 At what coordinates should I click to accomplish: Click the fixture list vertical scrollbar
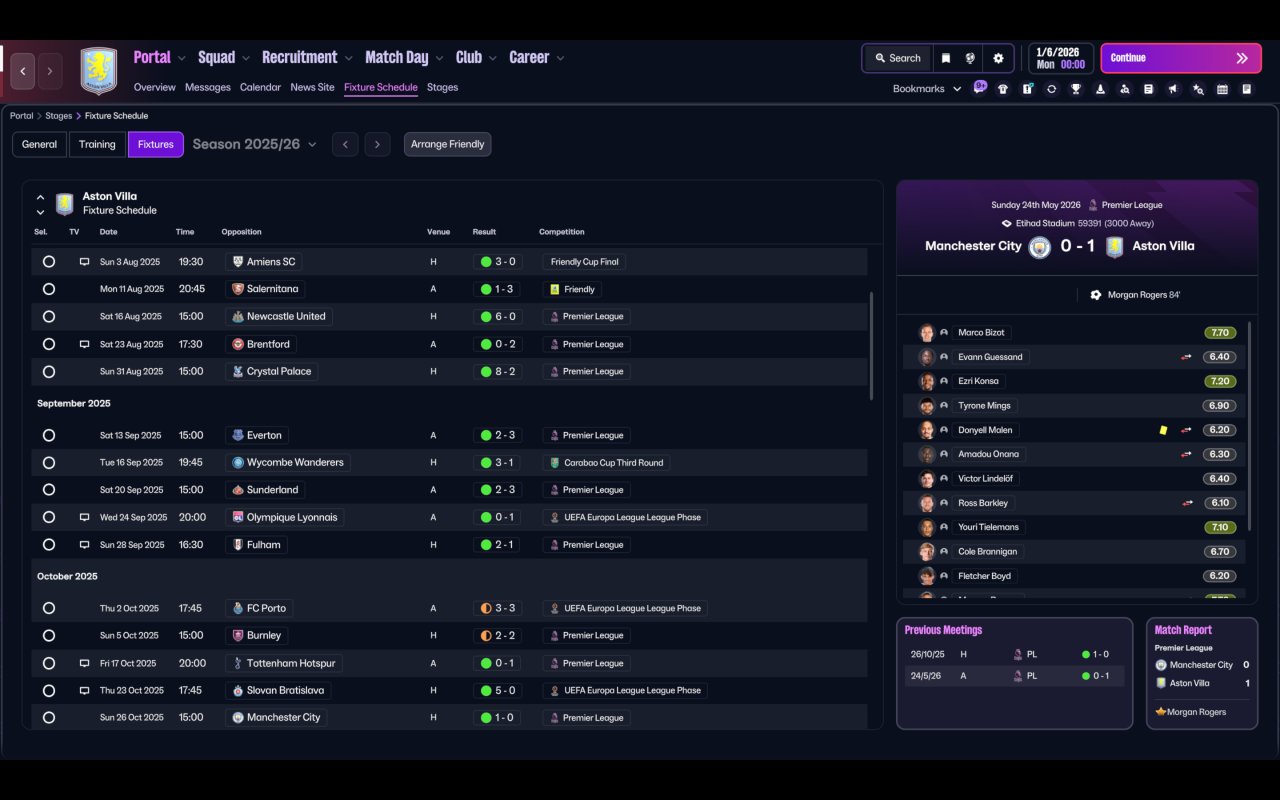(871, 346)
